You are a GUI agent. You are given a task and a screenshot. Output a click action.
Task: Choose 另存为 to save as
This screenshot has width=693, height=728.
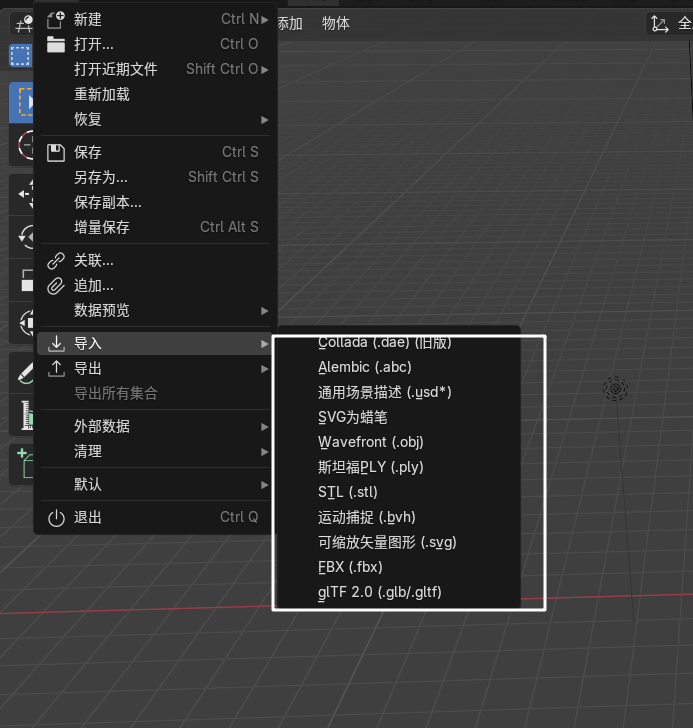(101, 177)
